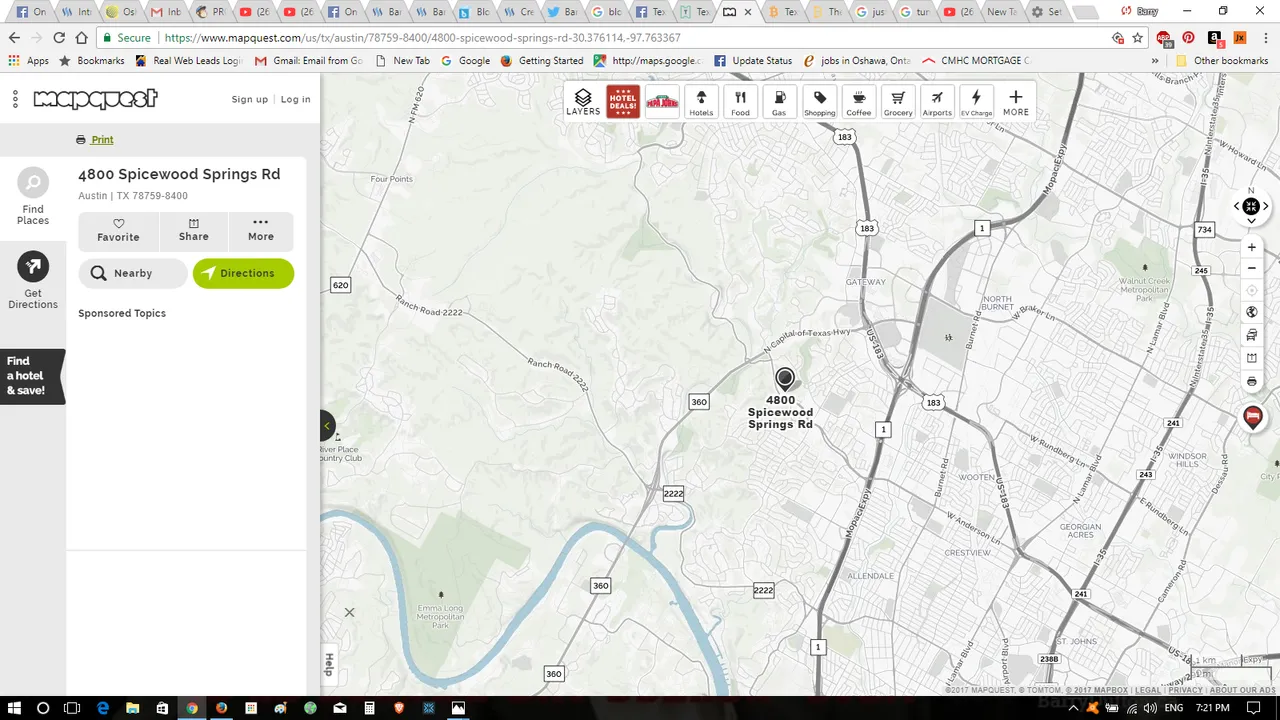Open Find Places in sidebar
The height and width of the screenshot is (720, 1280).
[33, 196]
